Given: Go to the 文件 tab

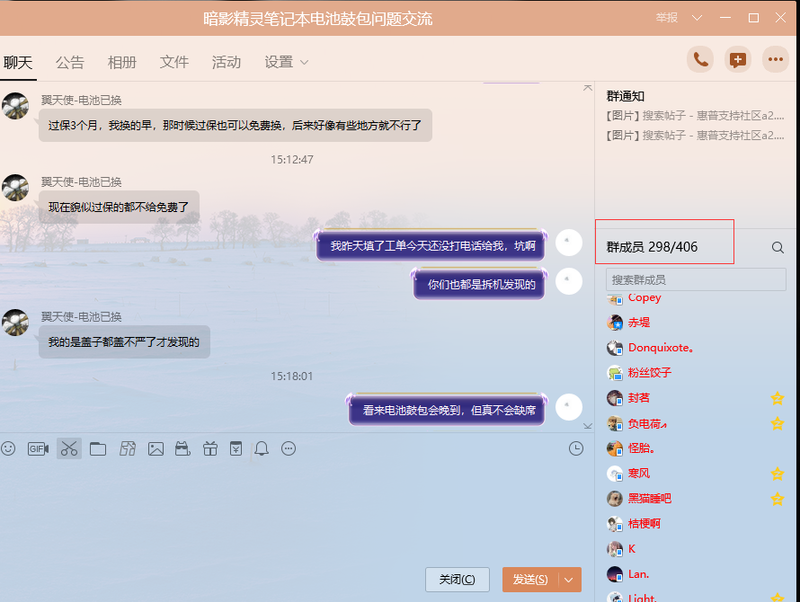Looking at the screenshot, I should 174,62.
